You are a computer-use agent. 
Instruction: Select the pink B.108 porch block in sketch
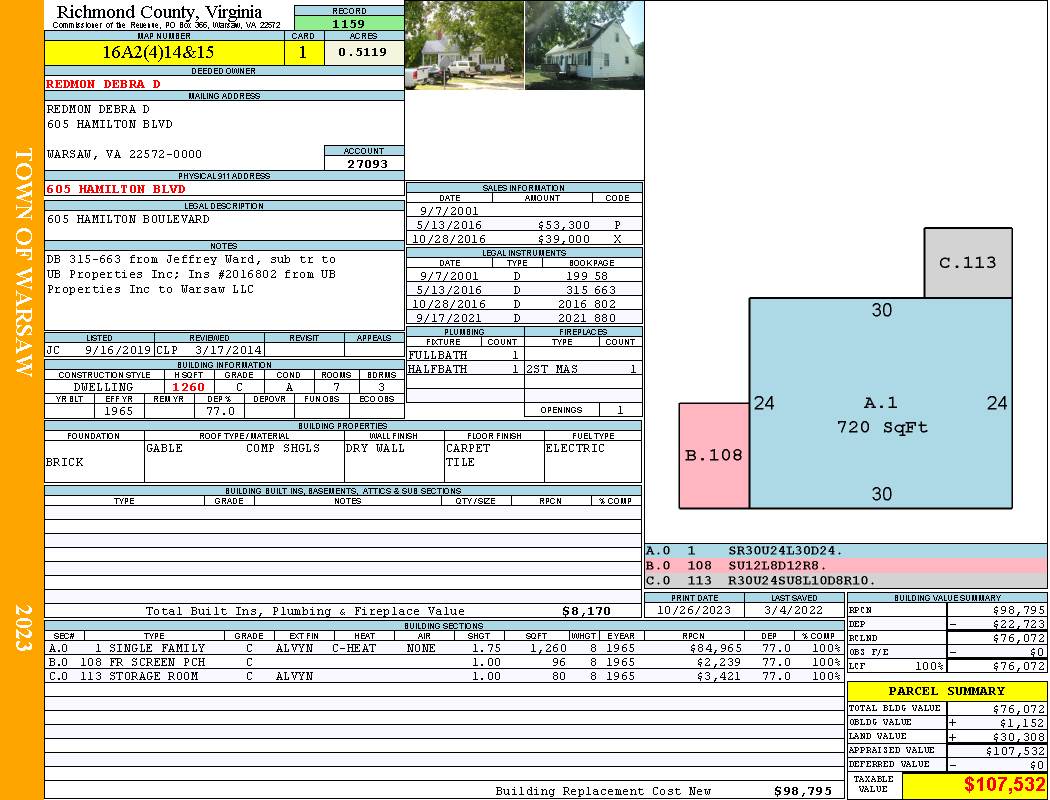click(x=714, y=455)
